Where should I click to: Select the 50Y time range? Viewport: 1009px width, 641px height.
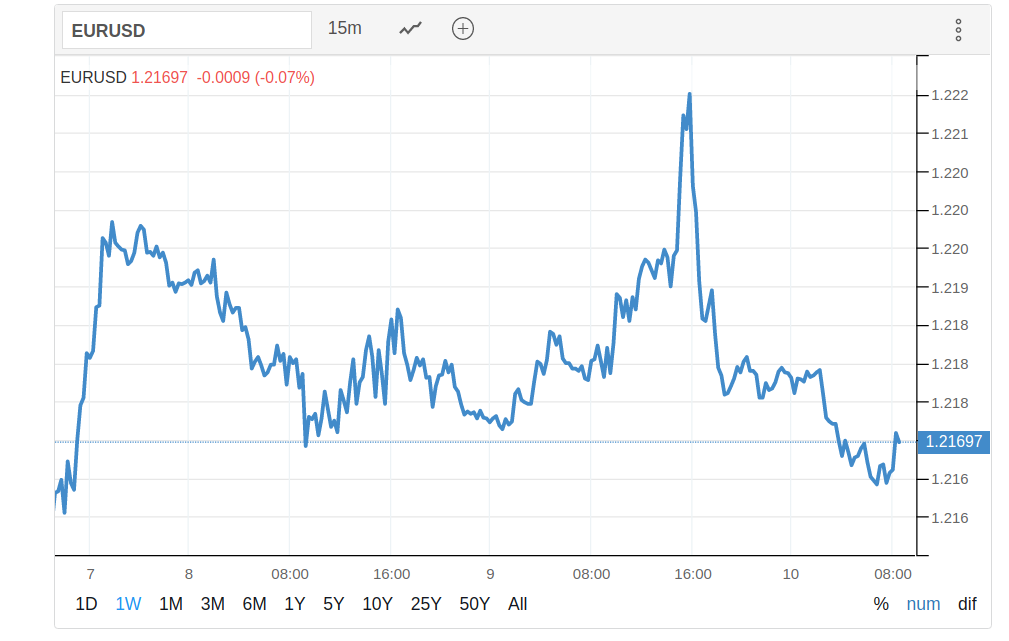[474, 604]
